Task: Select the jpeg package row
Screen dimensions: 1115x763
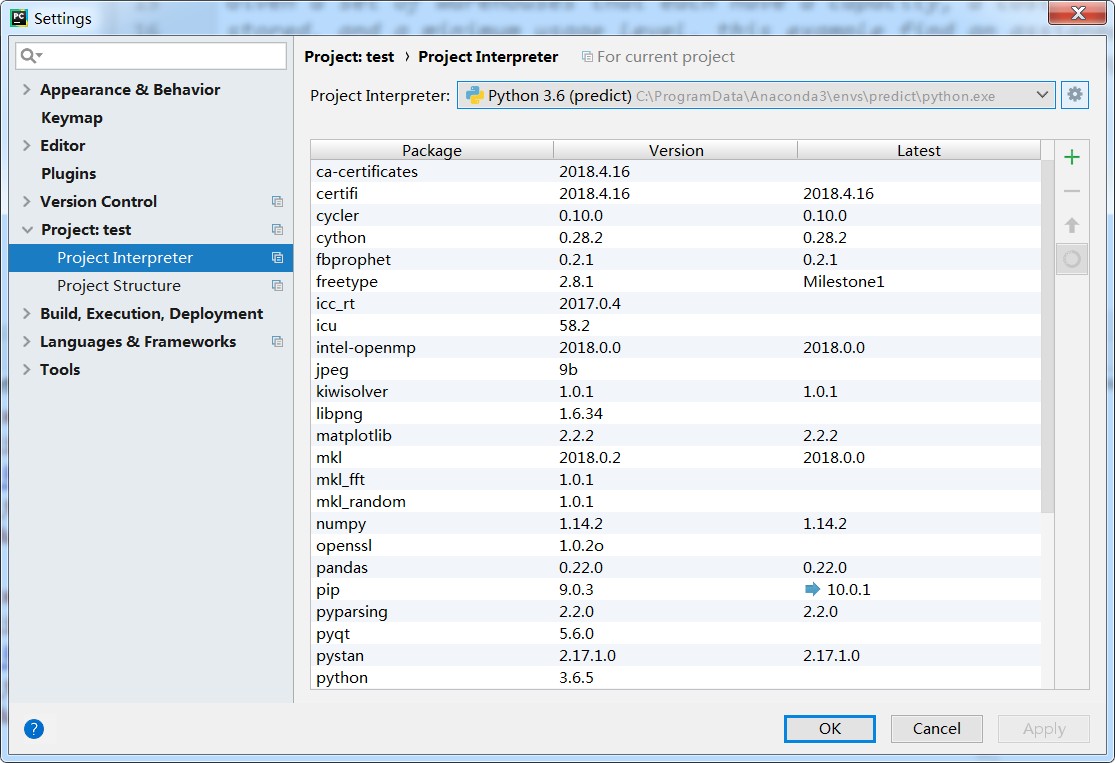Action: tap(676, 370)
